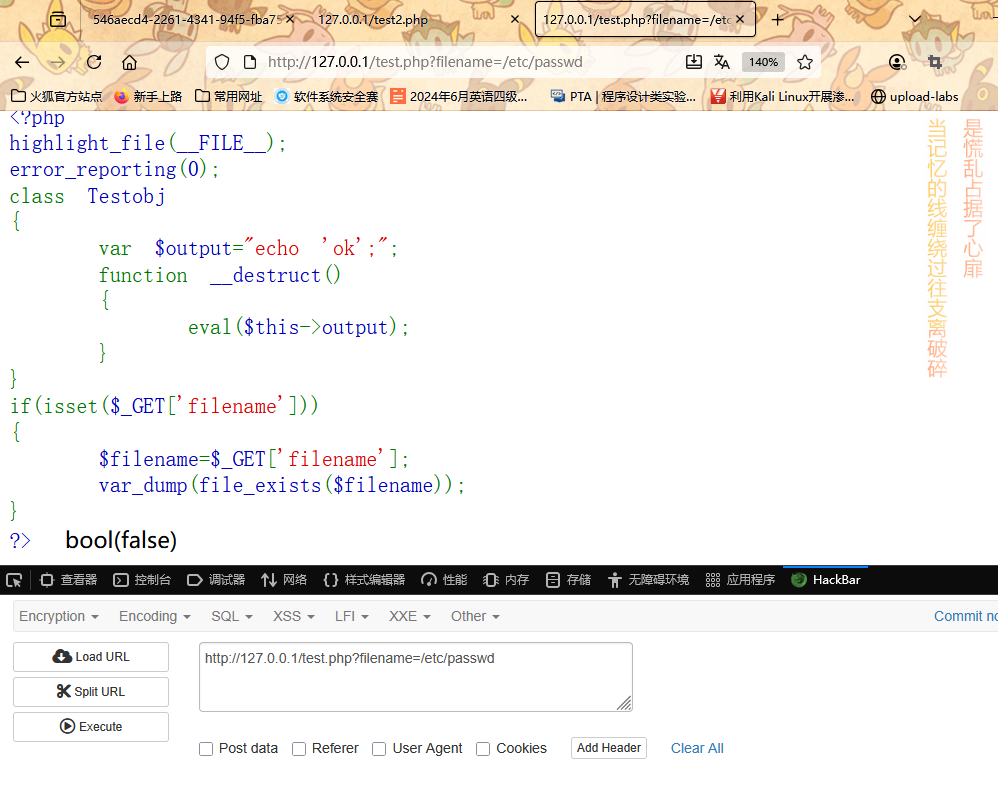Click the Clear All link
The image size is (998, 800).
(697, 748)
